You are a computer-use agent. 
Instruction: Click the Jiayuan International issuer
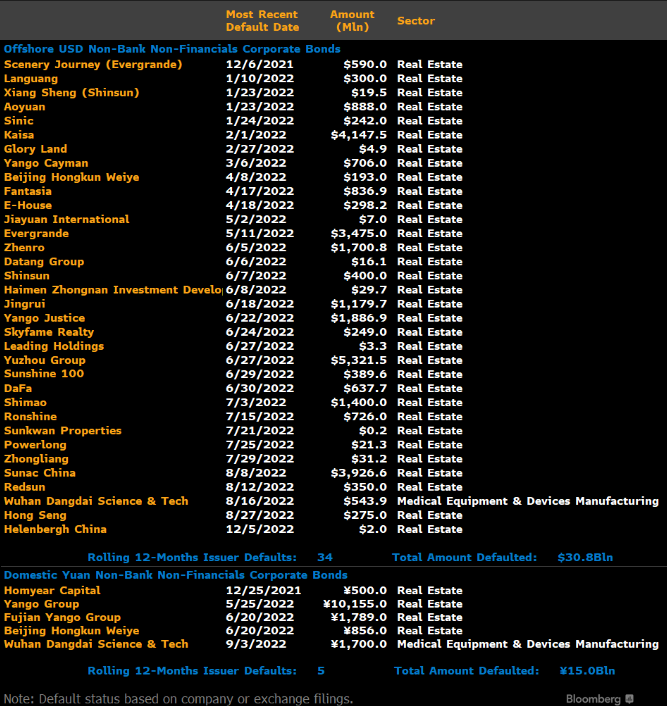click(67, 219)
